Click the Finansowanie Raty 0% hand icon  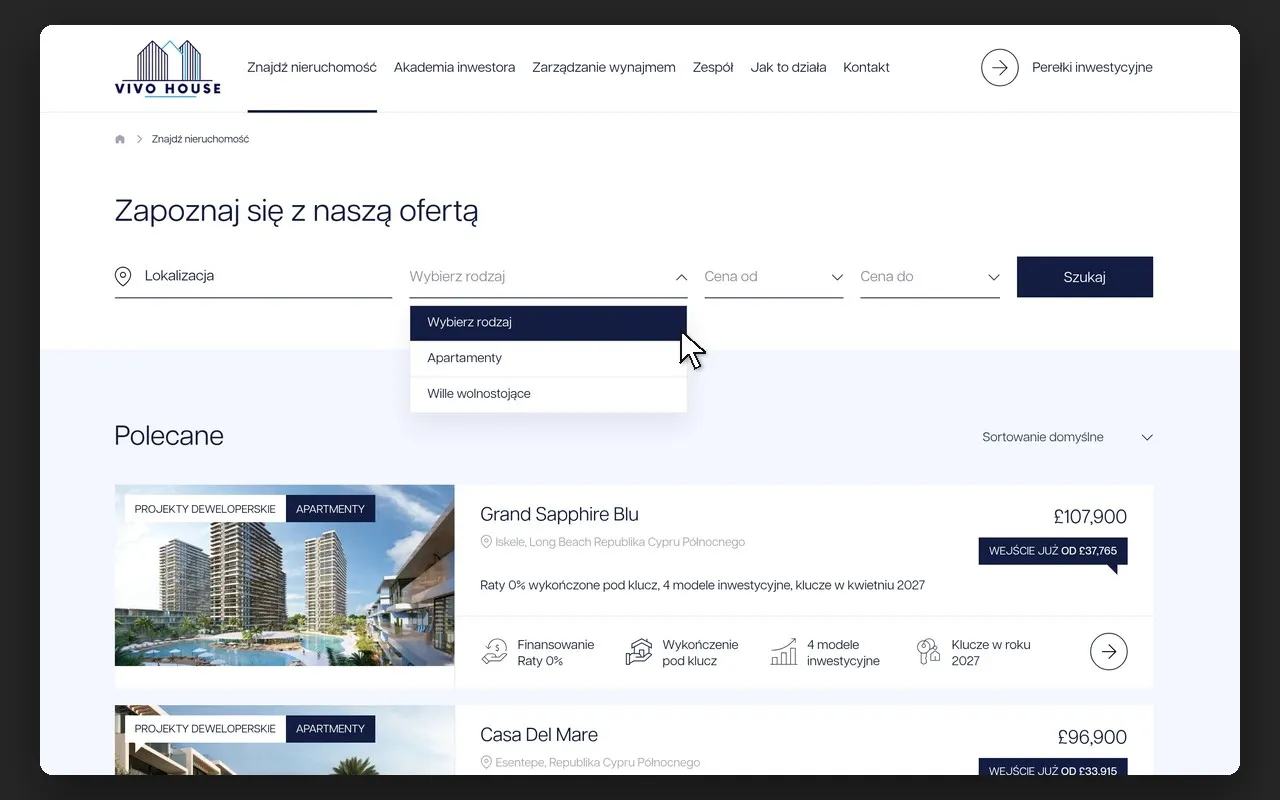(495, 652)
